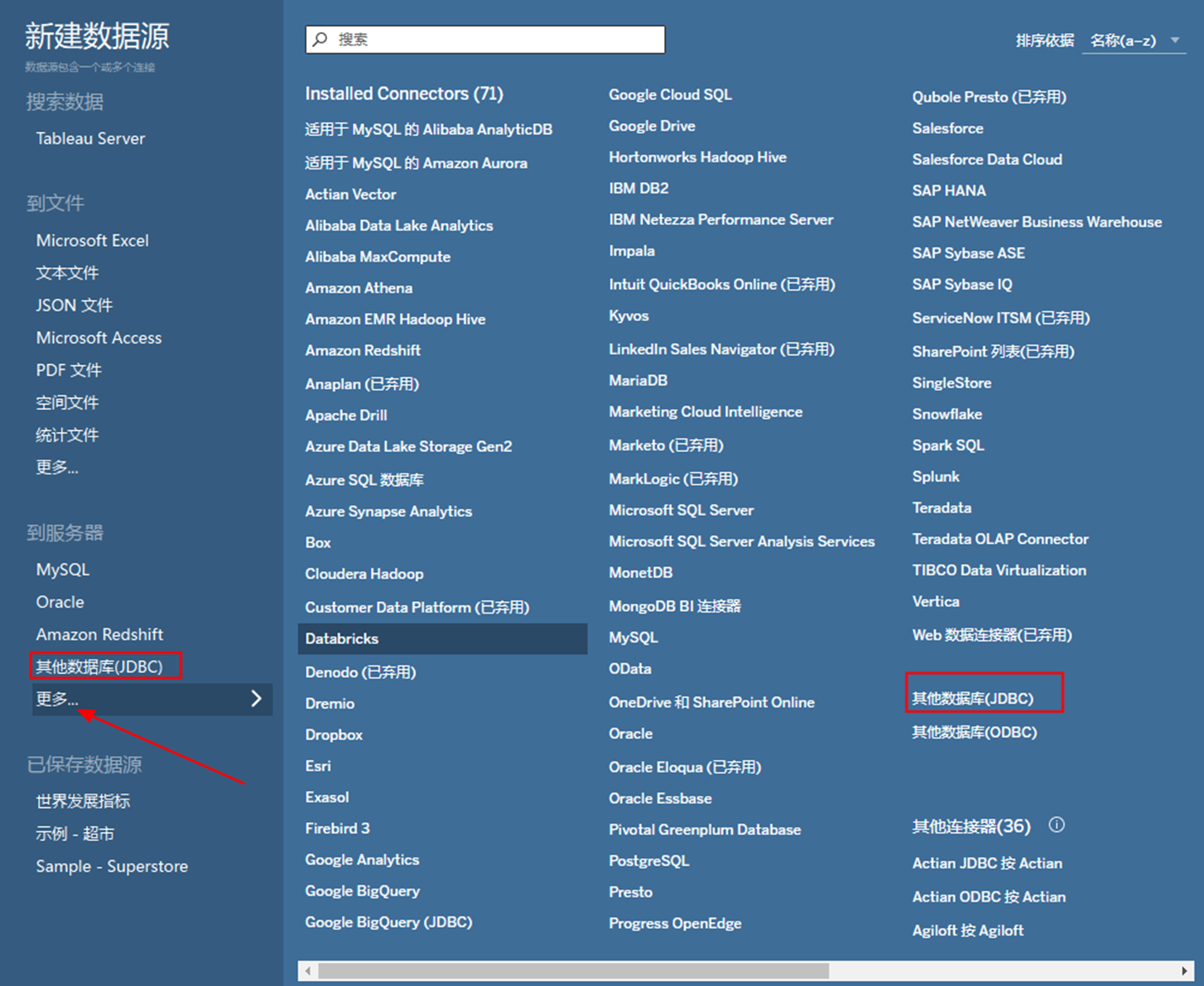This screenshot has height=986, width=1204.
Task: Choose 空间文件 option
Action: (x=67, y=402)
